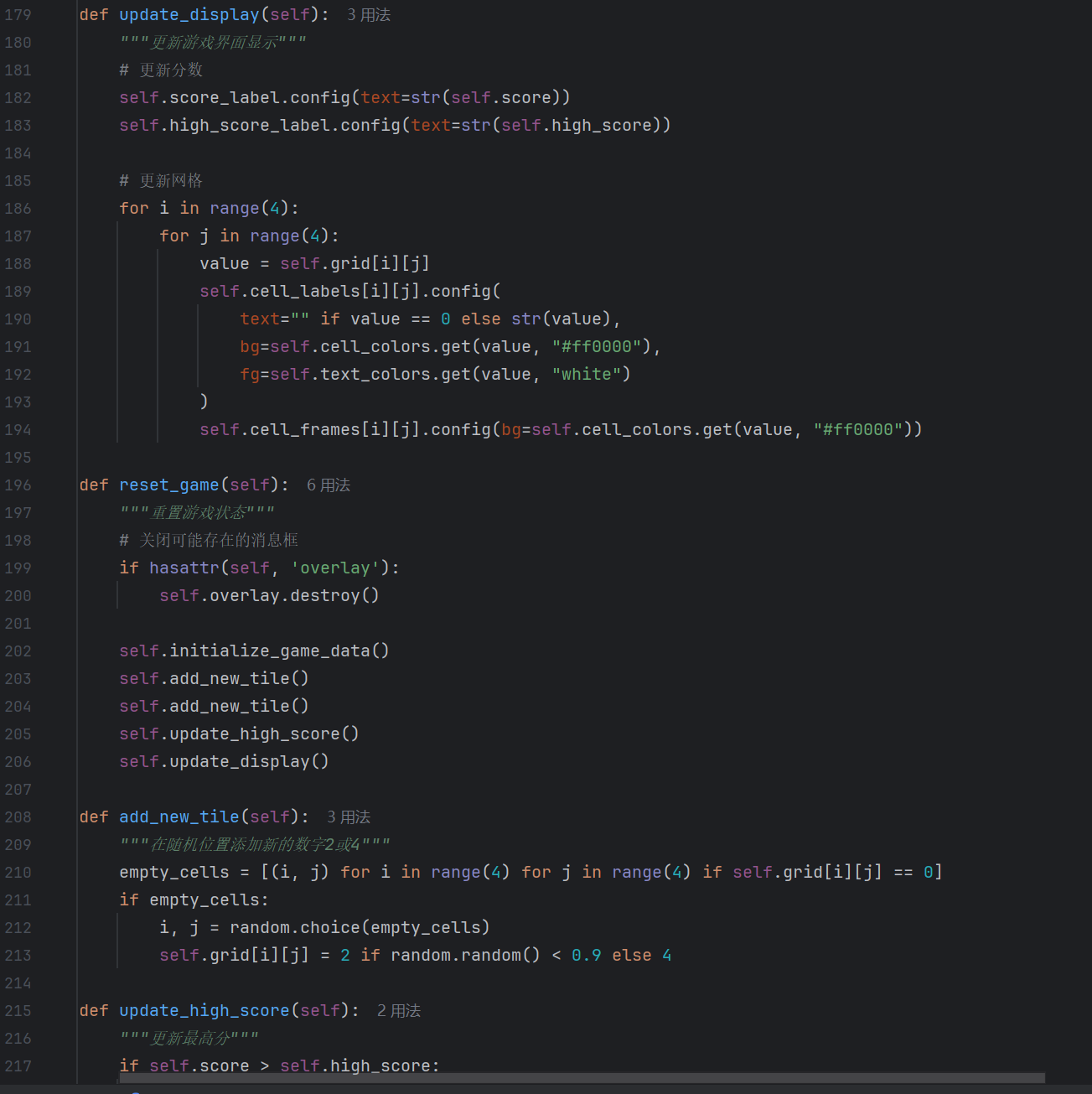Click "self.add_new_tile()" on line 203
The width and height of the screenshot is (1092, 1094).
coord(214,679)
